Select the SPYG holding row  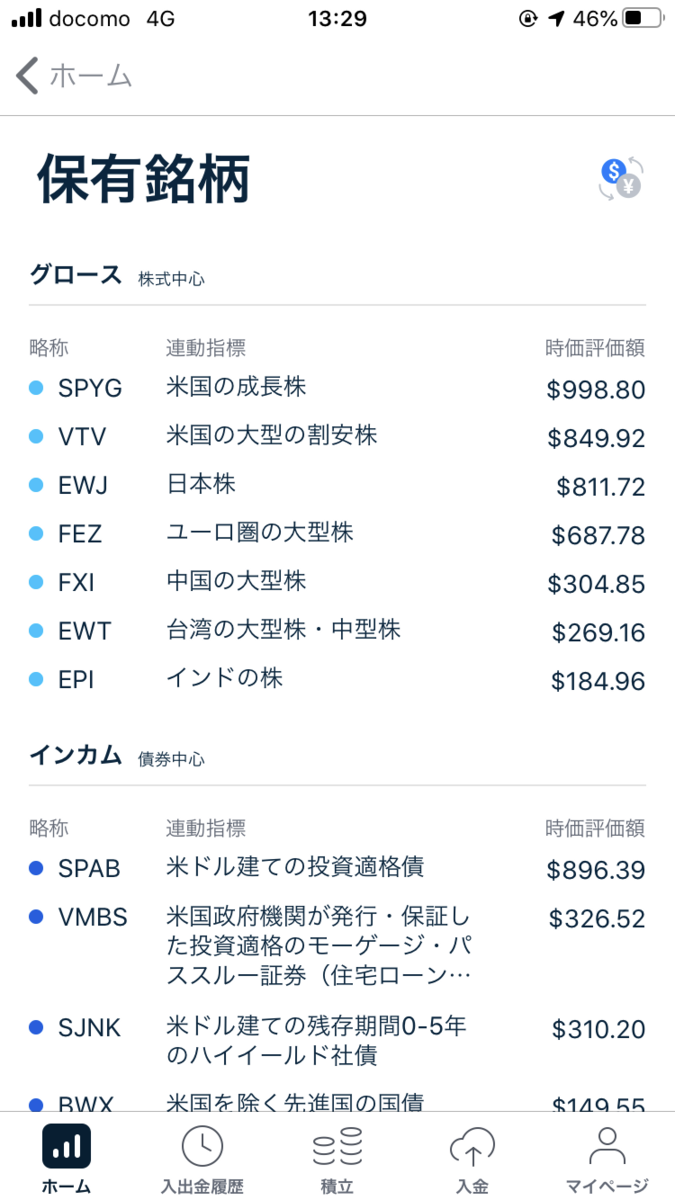click(337, 388)
